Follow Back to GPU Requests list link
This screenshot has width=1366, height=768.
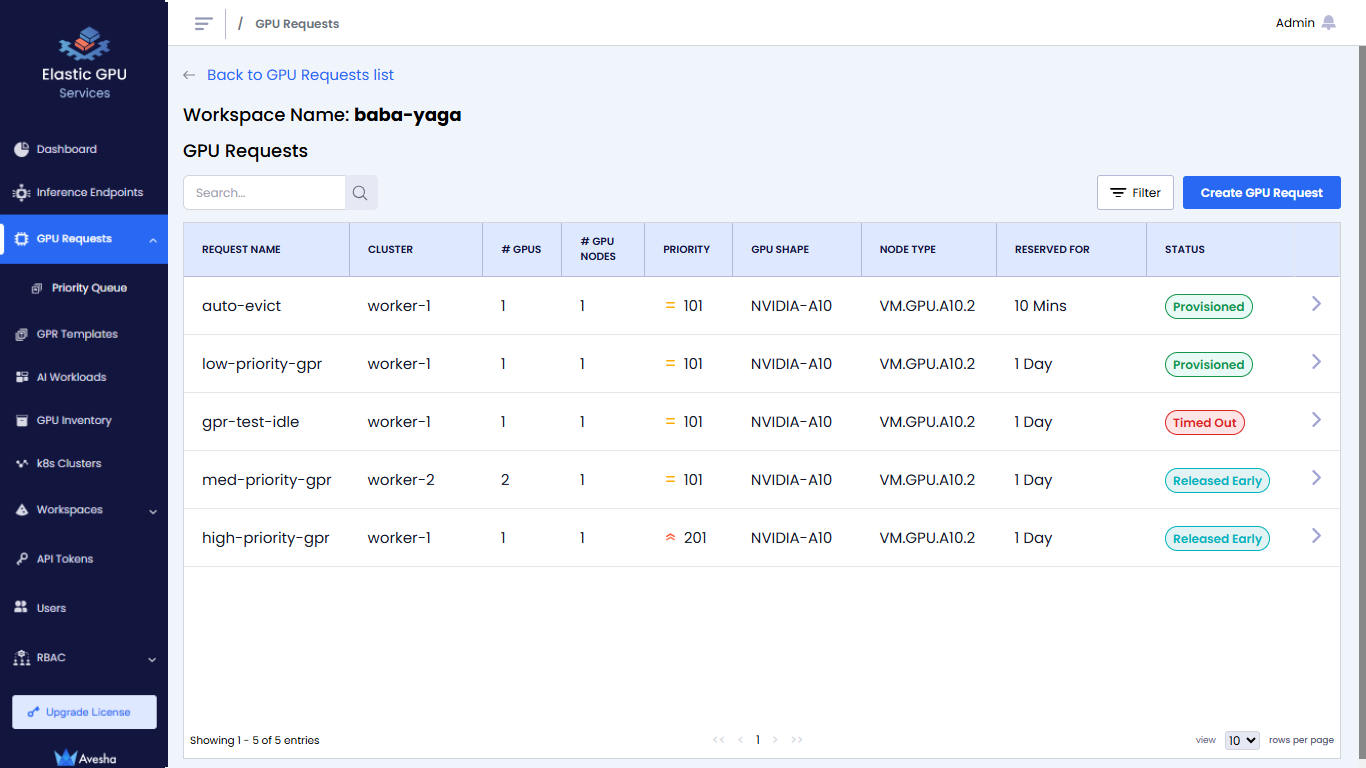pyautogui.click(x=300, y=75)
